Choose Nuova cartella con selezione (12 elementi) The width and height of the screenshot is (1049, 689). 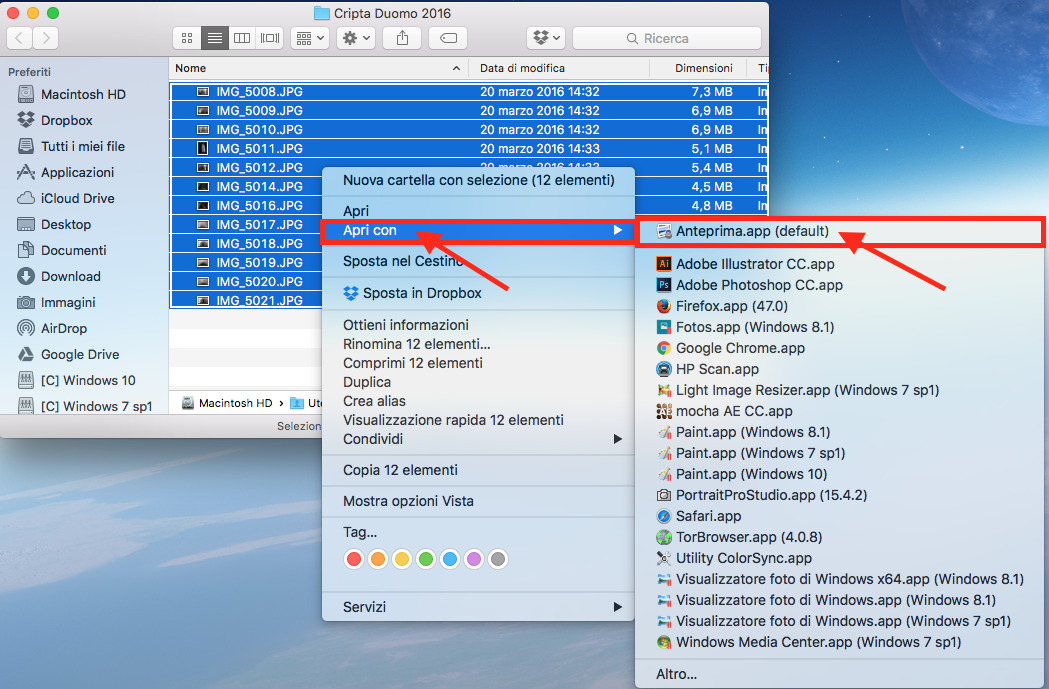coord(478,180)
